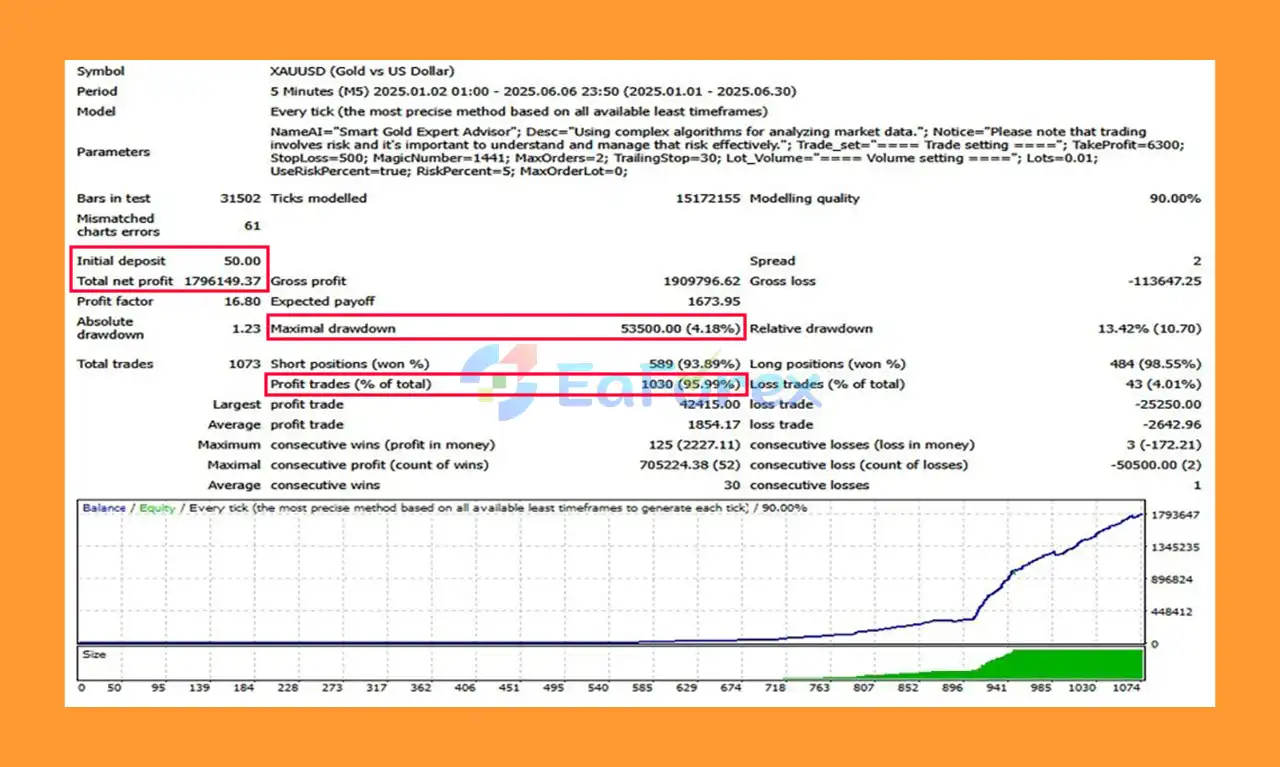The image size is (1280, 767).
Task: Click the 1074 label on horizontal axis
Action: tap(1127, 688)
